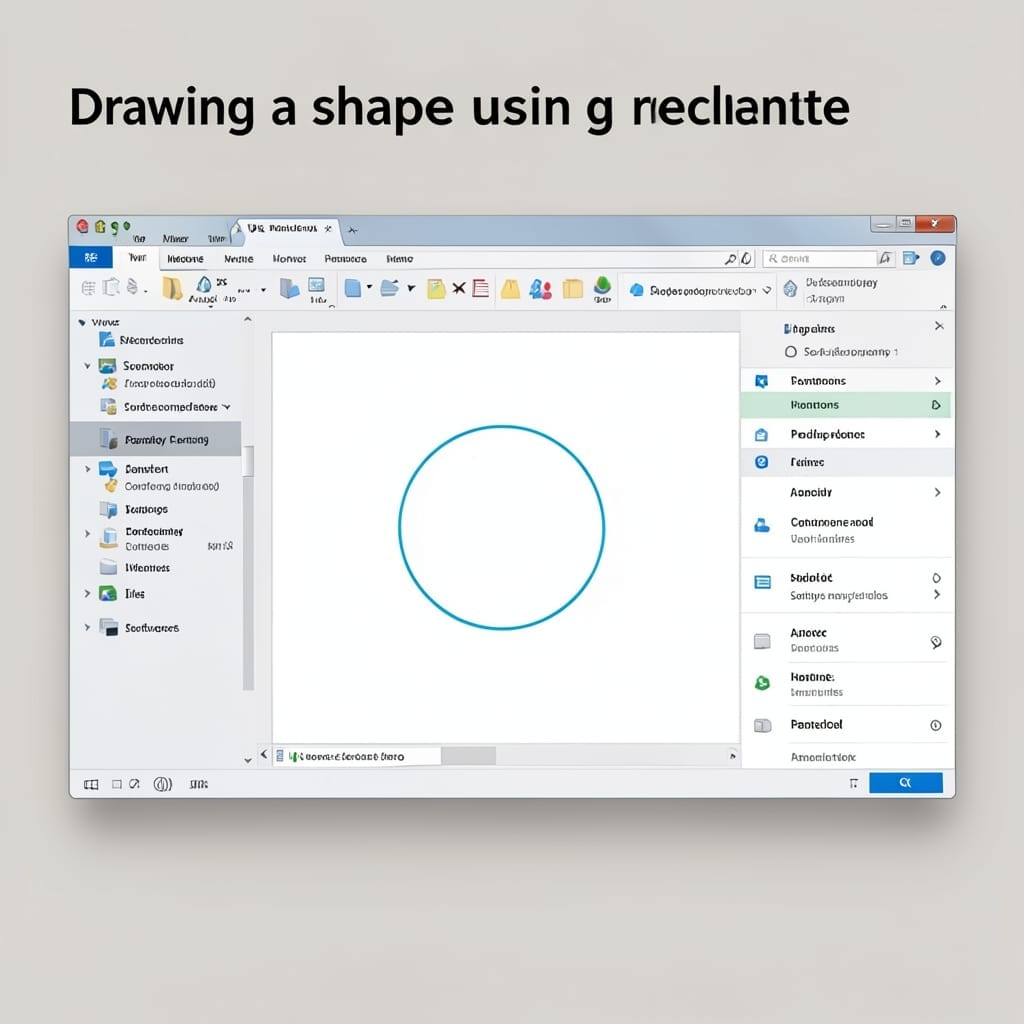Screen dimensions: 1024x1024
Task: Expand the 'Scothvaroes' tree node
Action: (87, 628)
